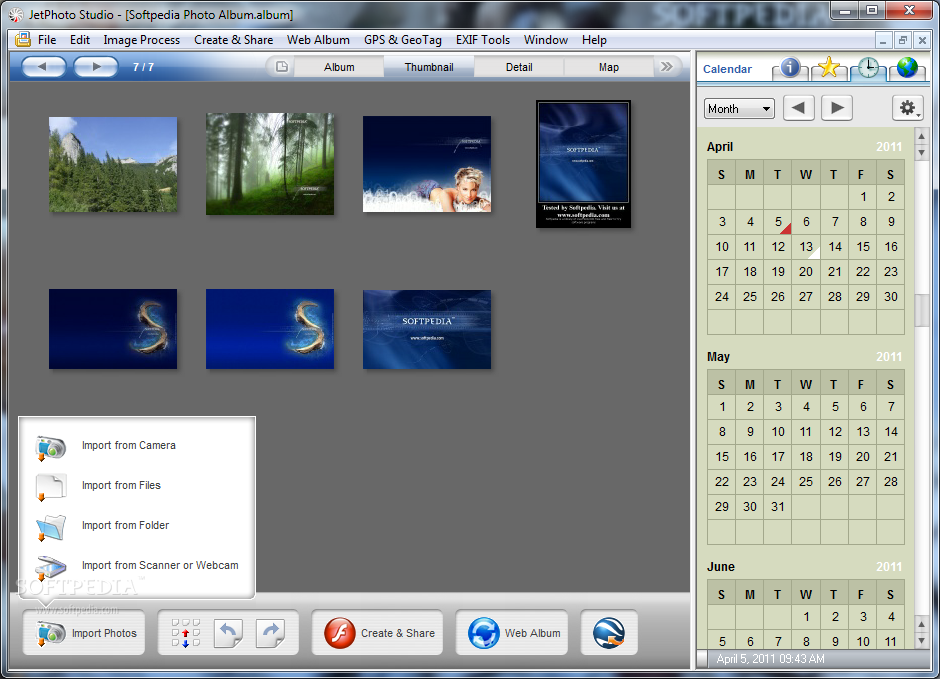This screenshot has height=679, width=940.
Task: Select May 18 in the calendar
Action: point(806,457)
